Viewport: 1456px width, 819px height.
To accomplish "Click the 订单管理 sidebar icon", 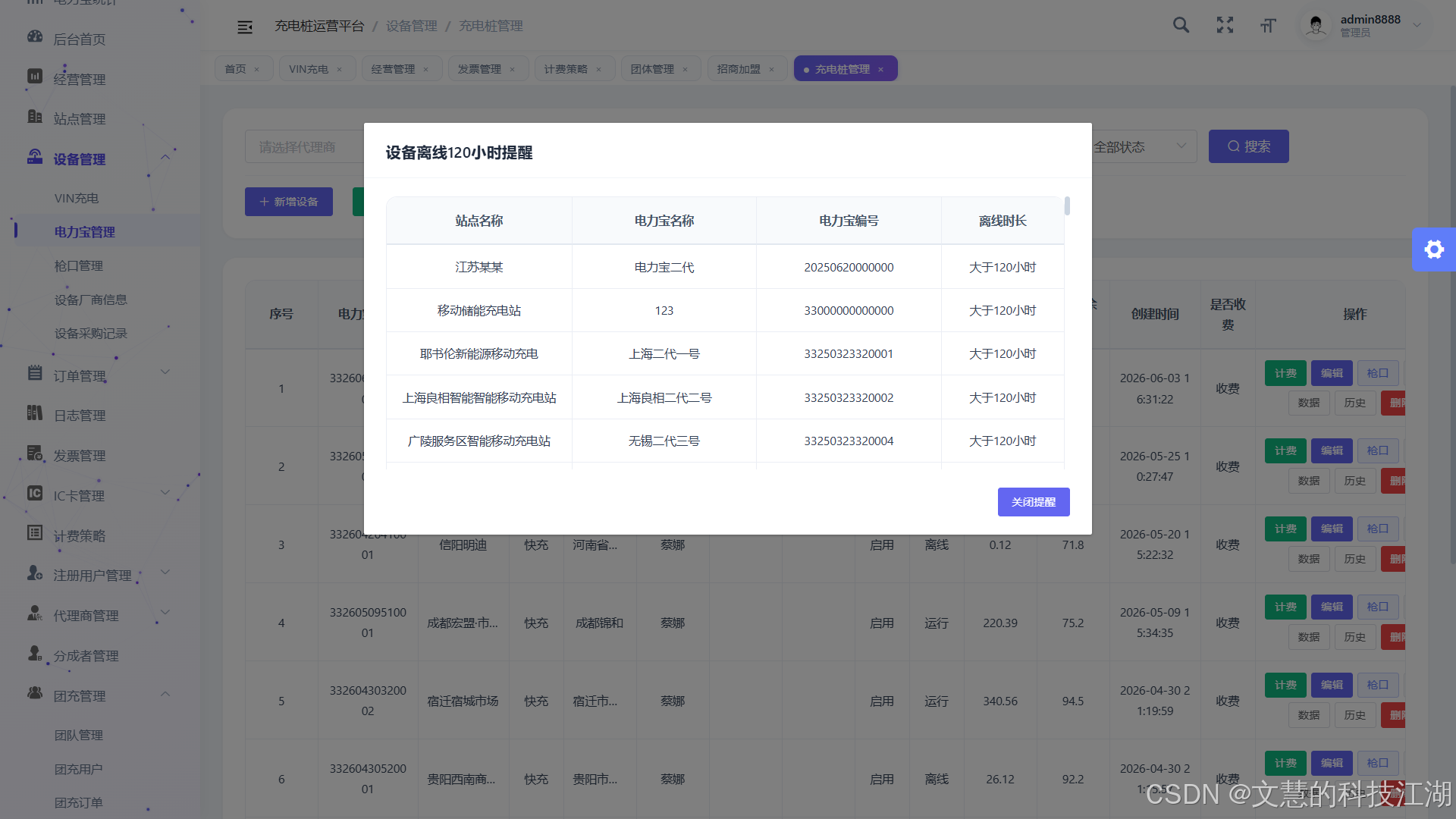I will point(35,373).
